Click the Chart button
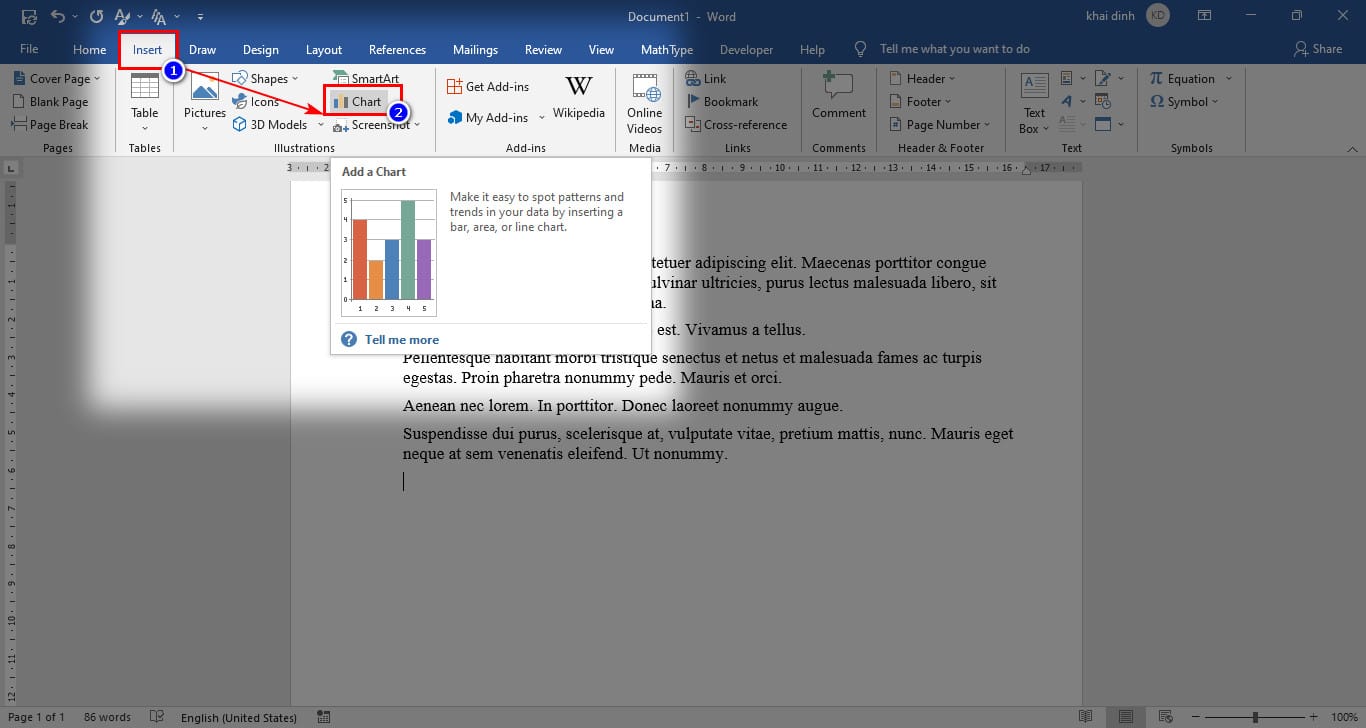This screenshot has height=728, width=1366. tap(357, 102)
